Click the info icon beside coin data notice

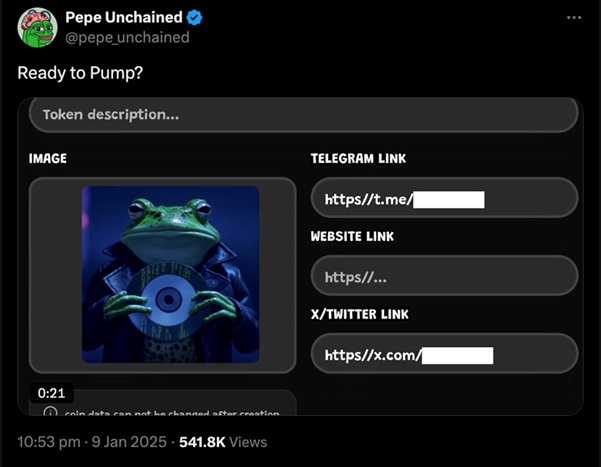coord(50,412)
